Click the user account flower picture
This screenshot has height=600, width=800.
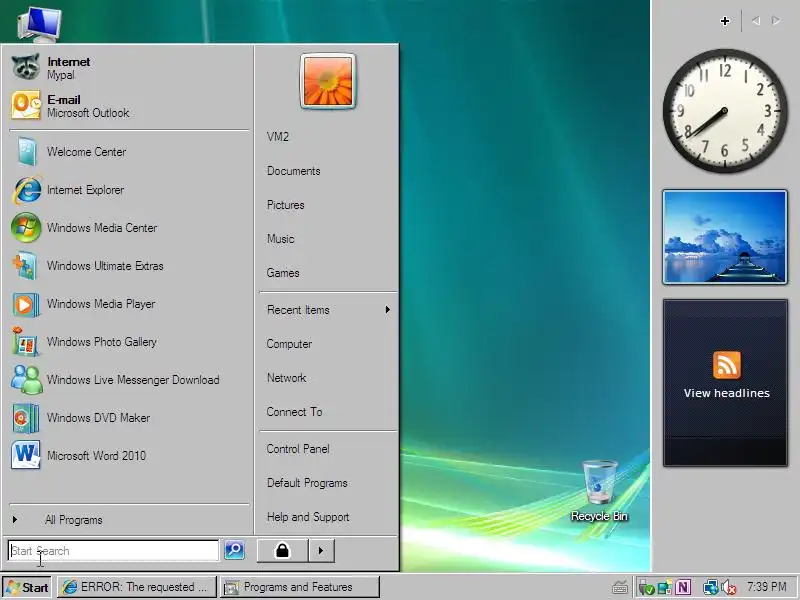(x=328, y=81)
